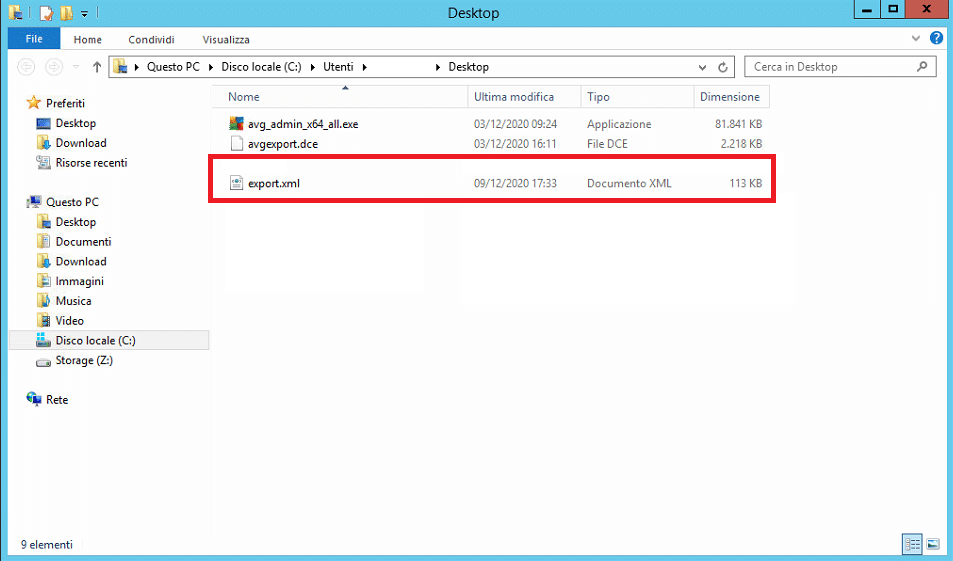Screen dimensions: 953x561
Task: Click Properties icon in quick access toolbar
Action: [47, 13]
